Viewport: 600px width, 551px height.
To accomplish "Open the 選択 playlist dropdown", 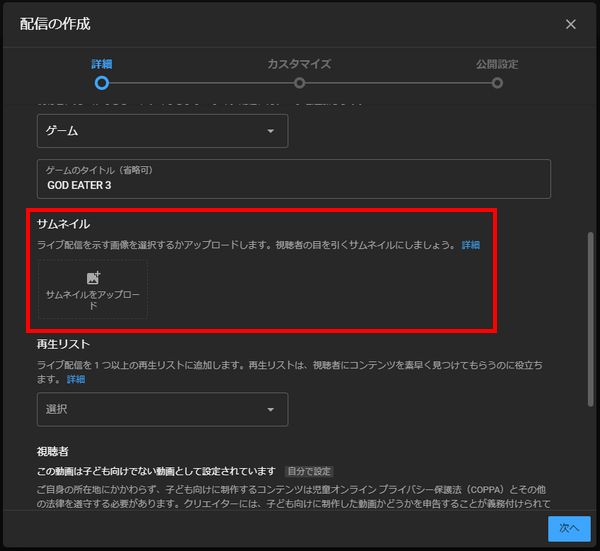I will tap(162, 409).
